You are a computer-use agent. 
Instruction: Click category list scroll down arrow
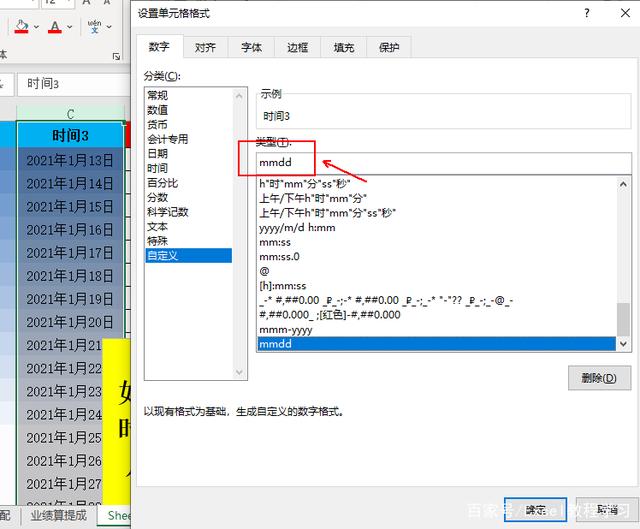pyautogui.click(x=239, y=372)
